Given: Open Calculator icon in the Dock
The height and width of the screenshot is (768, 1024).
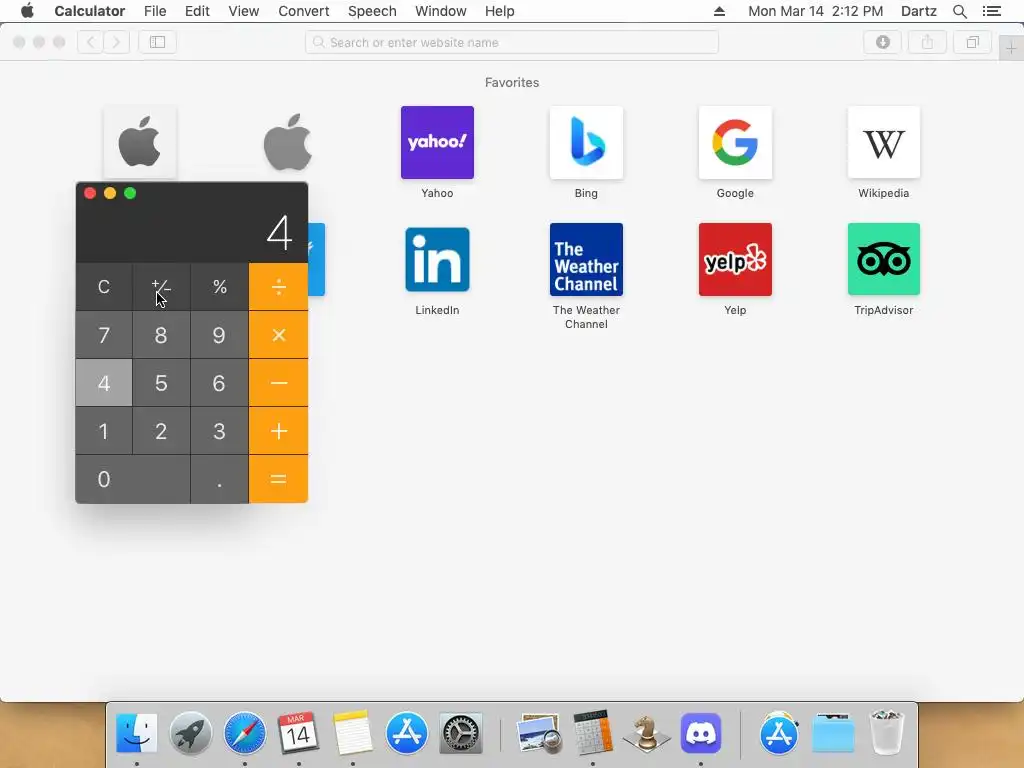Looking at the screenshot, I should 593,732.
